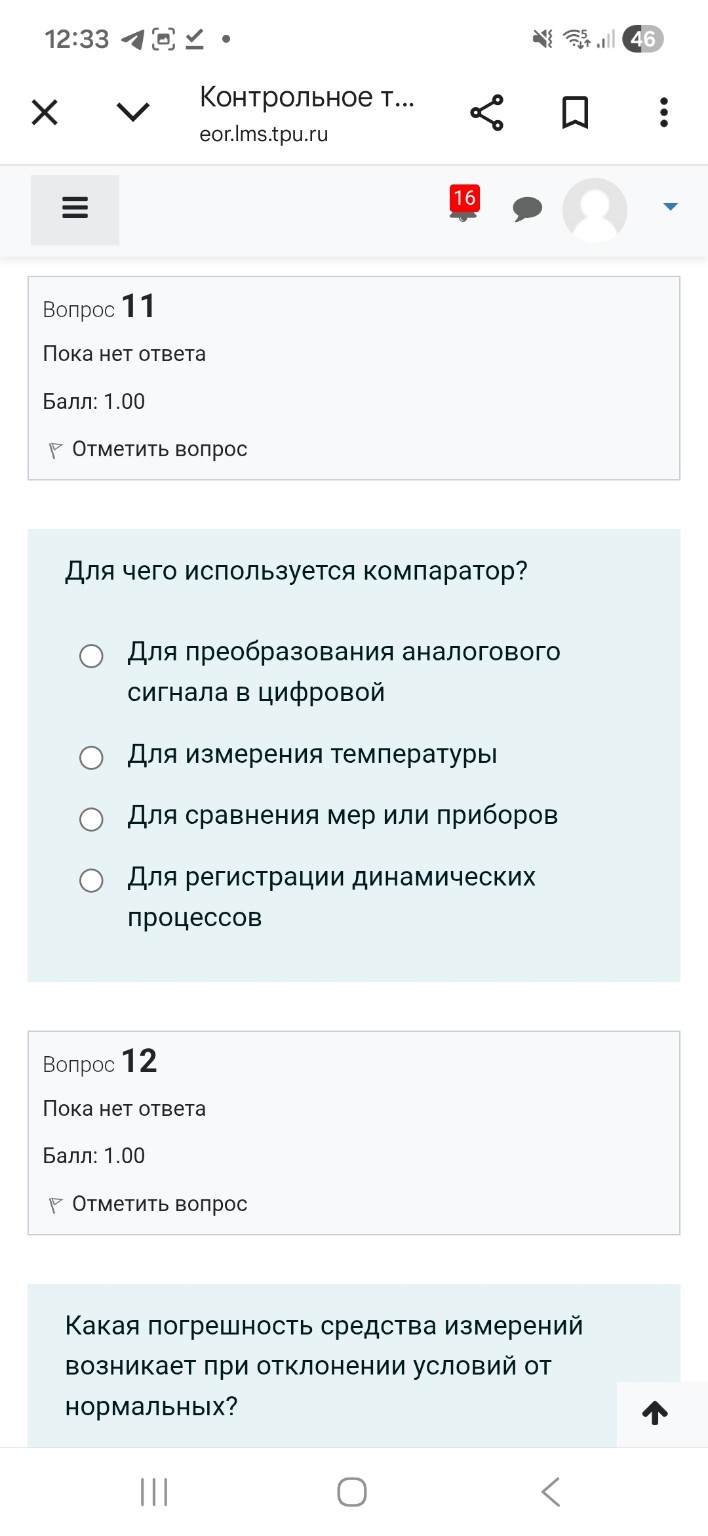Open the user profile avatar
This screenshot has width=708, height=1536.
pyautogui.click(x=595, y=210)
